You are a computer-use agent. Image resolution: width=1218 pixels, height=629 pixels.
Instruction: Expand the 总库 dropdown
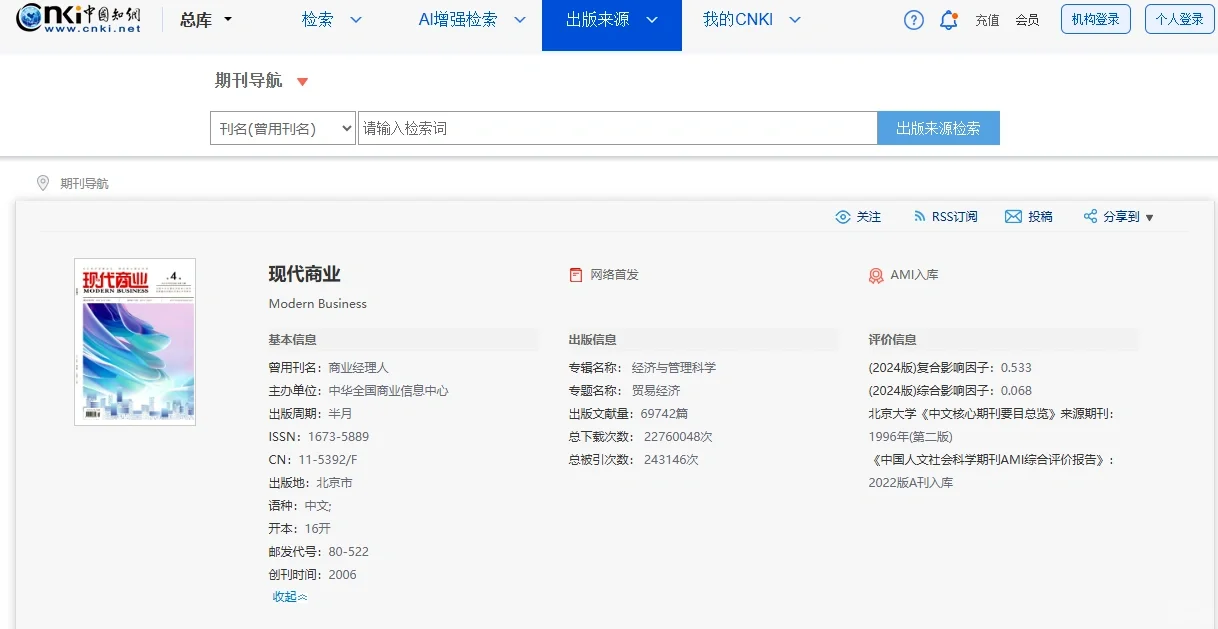click(206, 20)
